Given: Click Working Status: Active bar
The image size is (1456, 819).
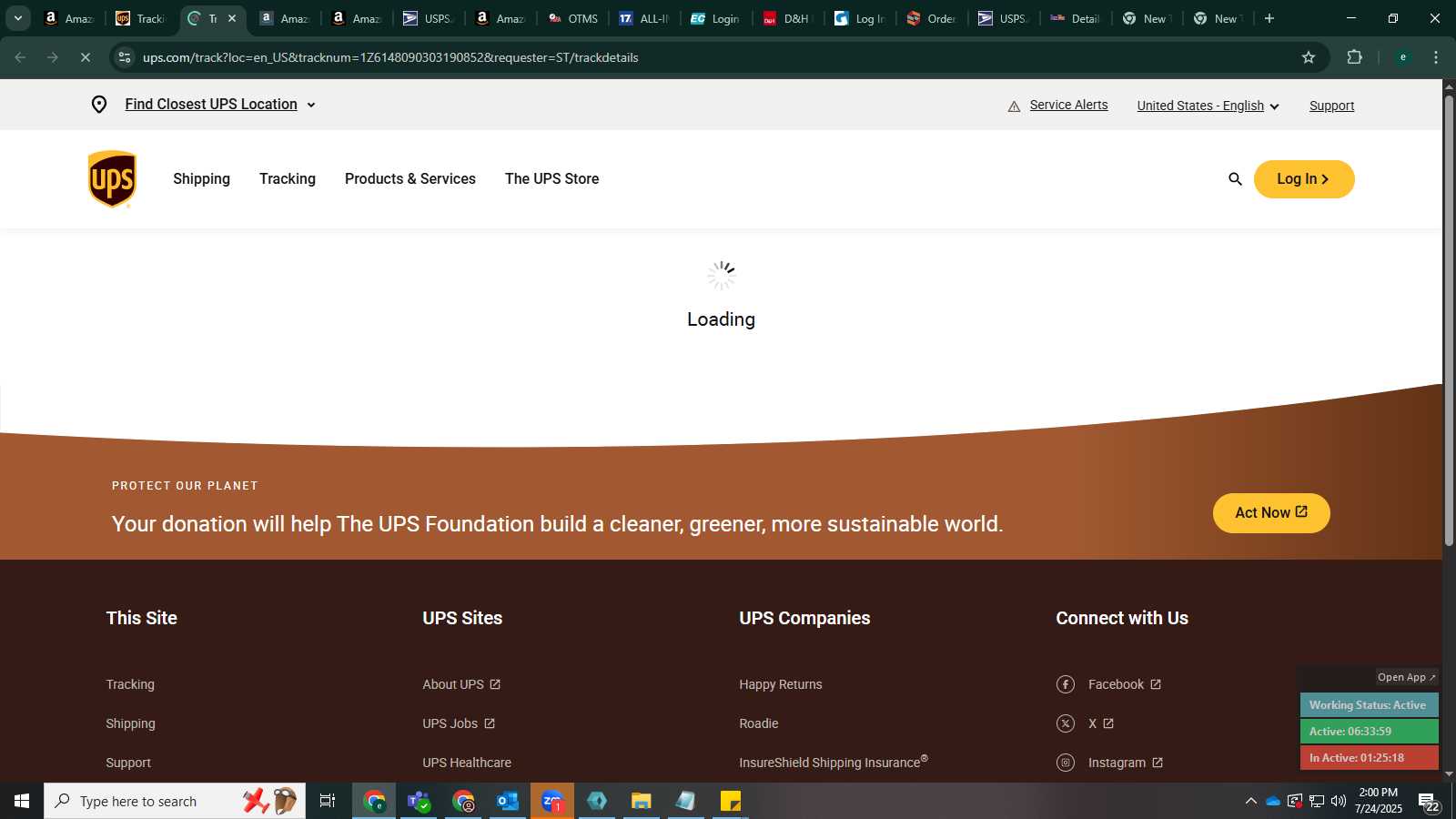Looking at the screenshot, I should point(1369,705).
